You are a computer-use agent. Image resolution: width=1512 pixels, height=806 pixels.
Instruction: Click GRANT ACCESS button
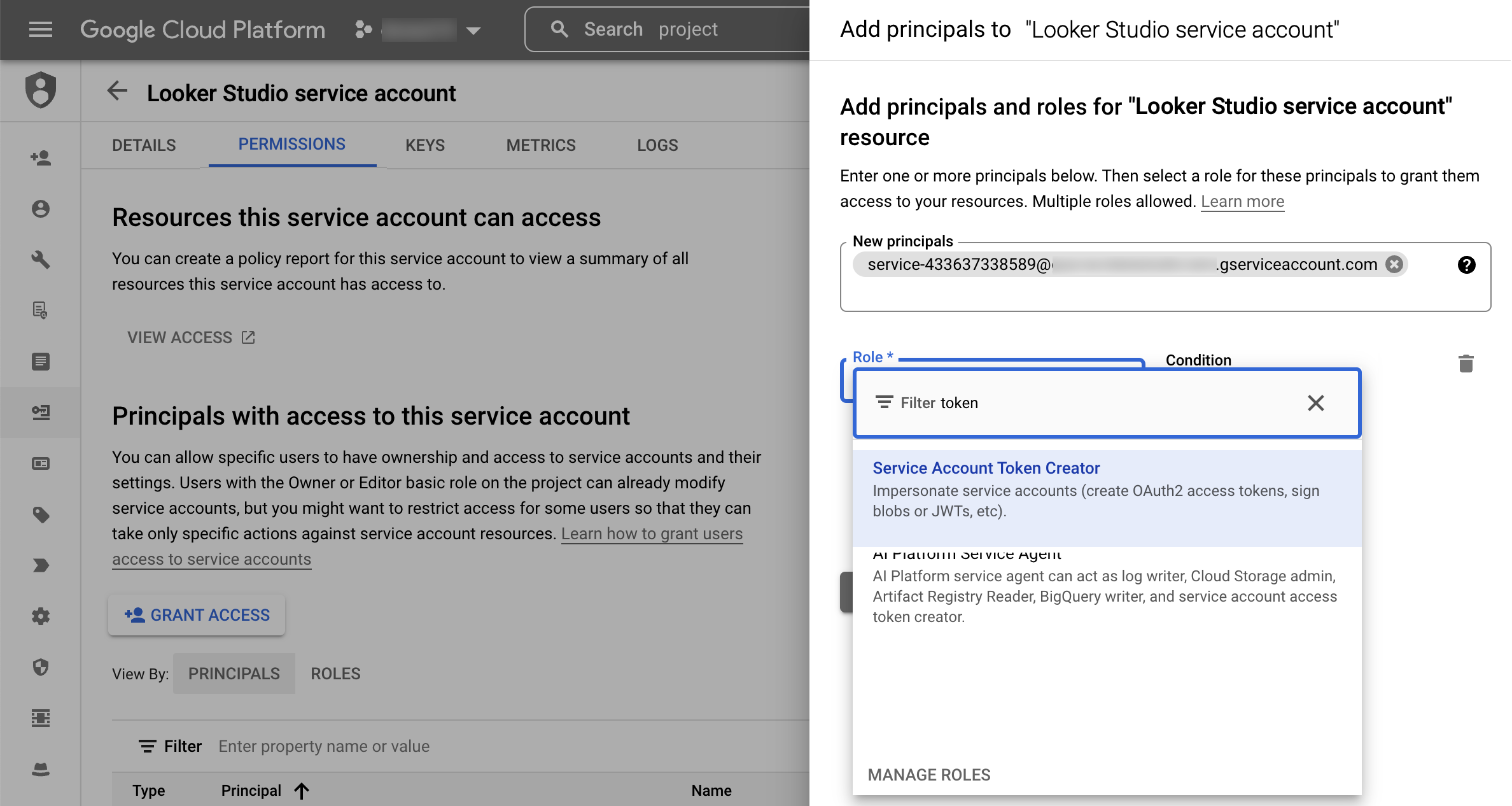point(197,614)
